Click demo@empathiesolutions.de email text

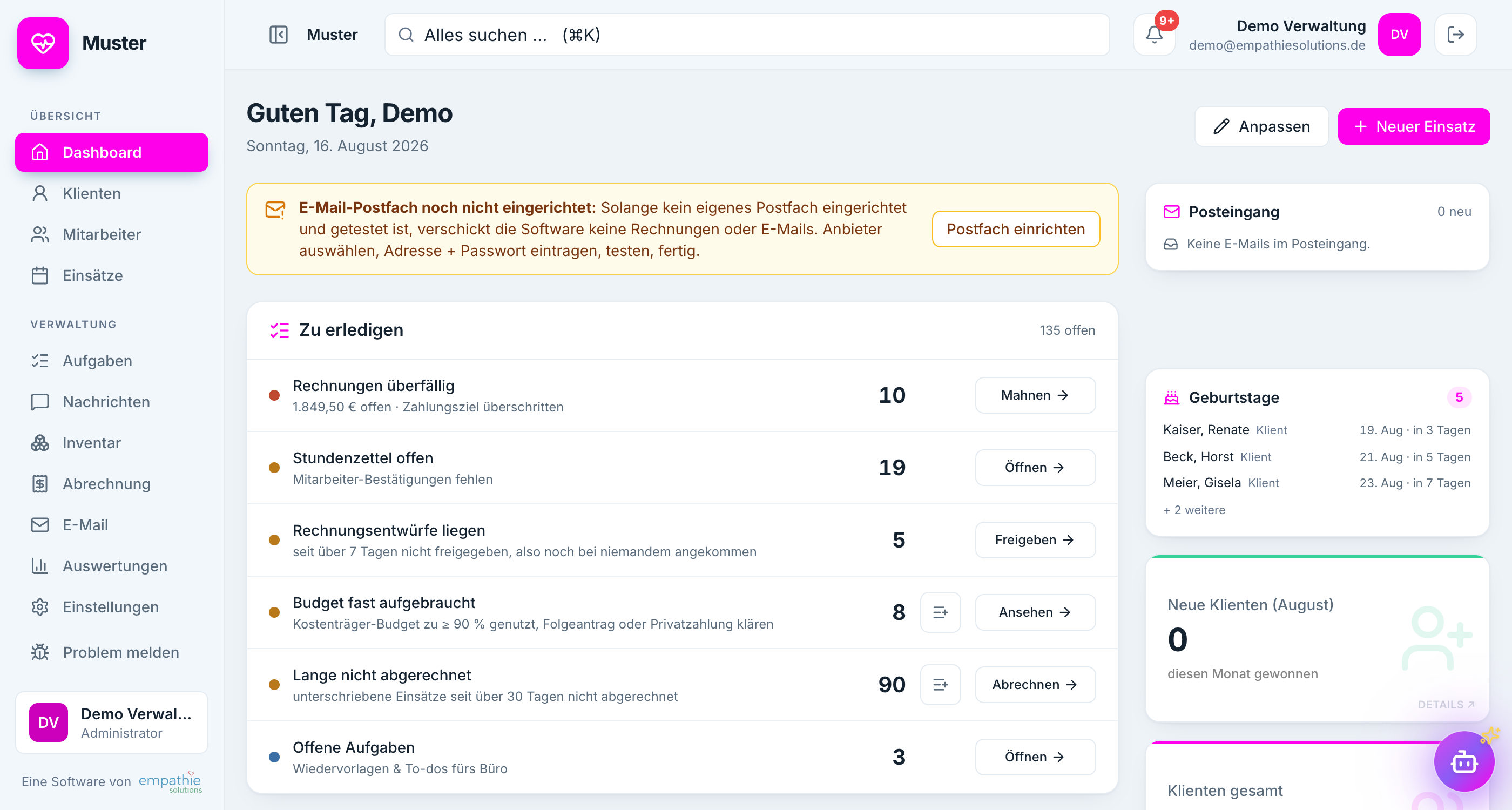pos(1277,45)
